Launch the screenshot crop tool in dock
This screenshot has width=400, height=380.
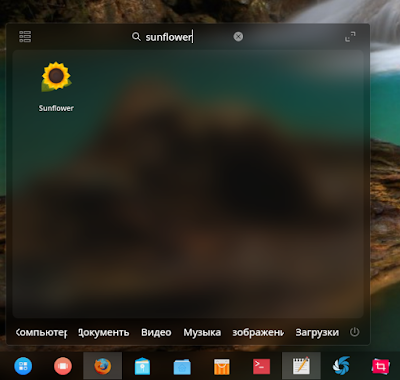(381, 366)
